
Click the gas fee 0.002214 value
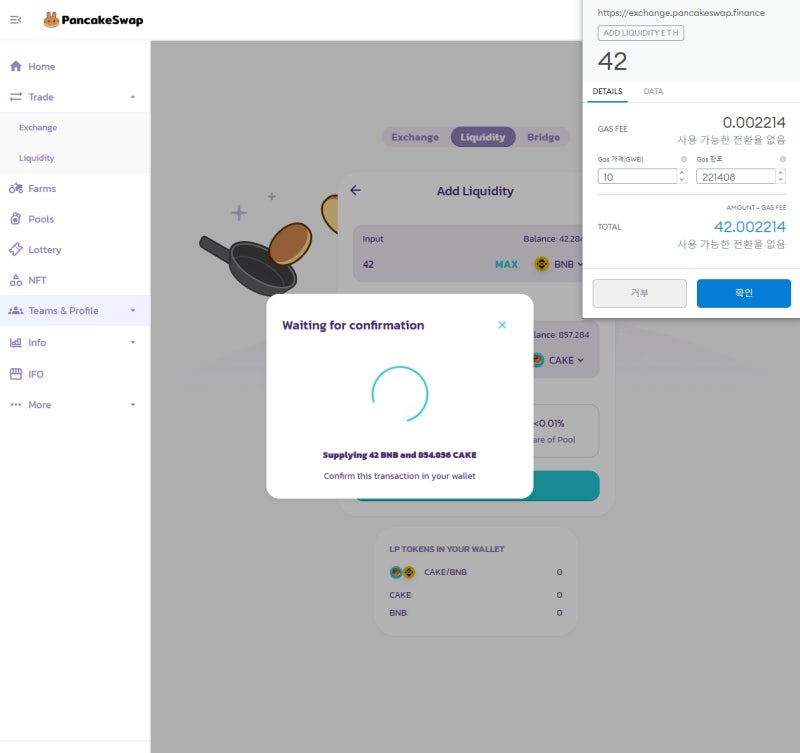click(754, 122)
